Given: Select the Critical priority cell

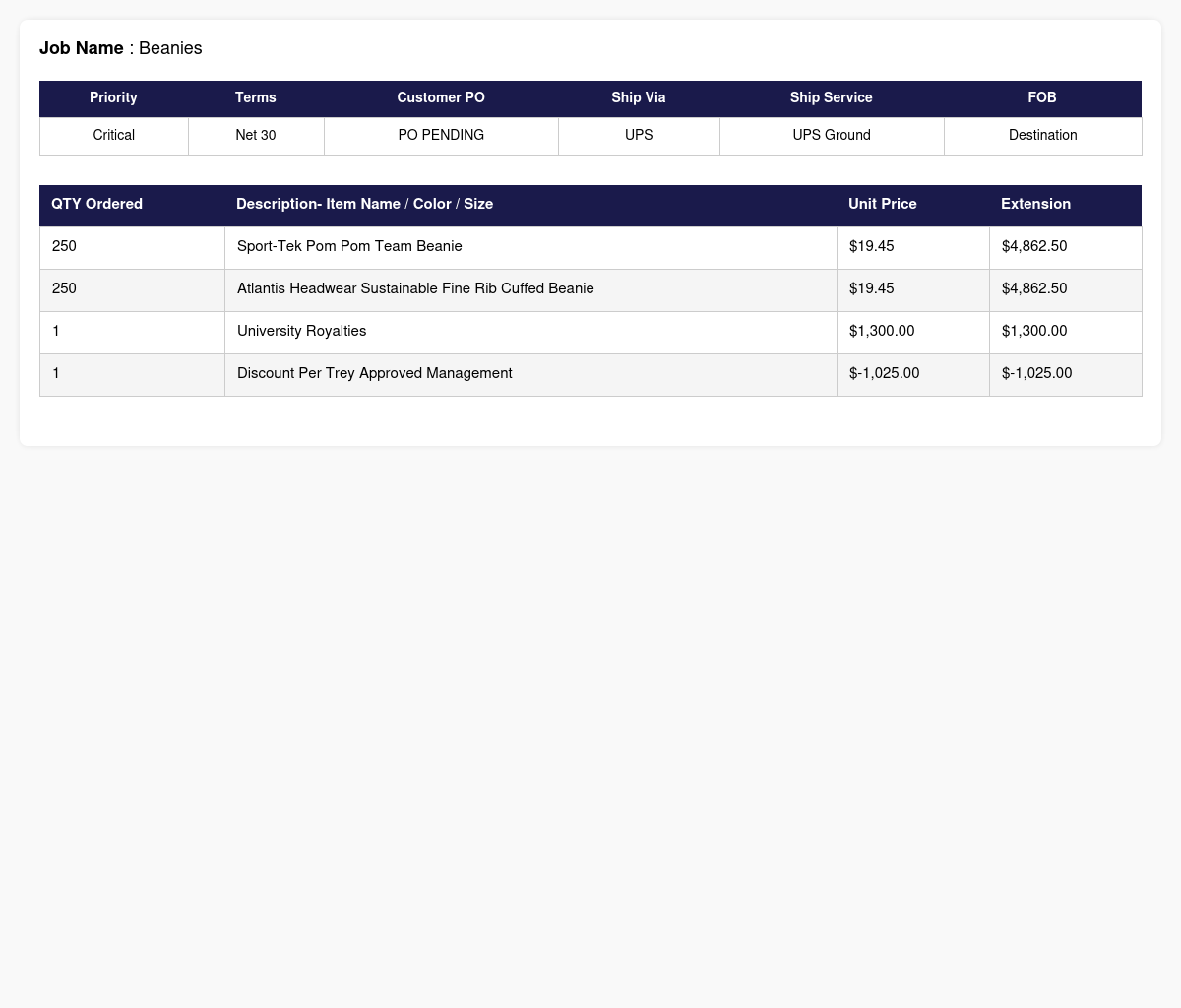Looking at the screenshot, I should pos(113,136).
